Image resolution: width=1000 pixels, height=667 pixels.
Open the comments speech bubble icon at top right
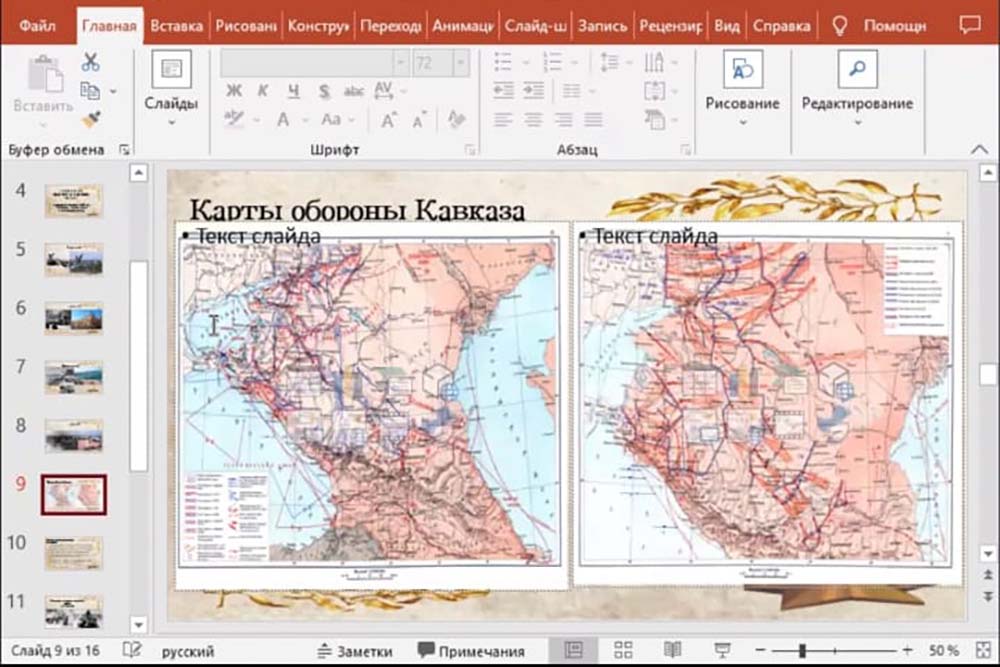[x=969, y=26]
